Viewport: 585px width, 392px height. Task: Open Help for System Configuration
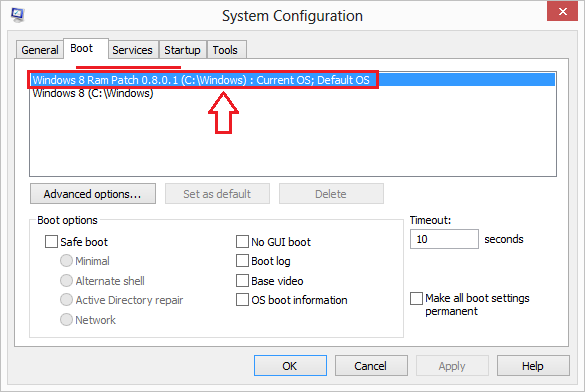point(533,366)
